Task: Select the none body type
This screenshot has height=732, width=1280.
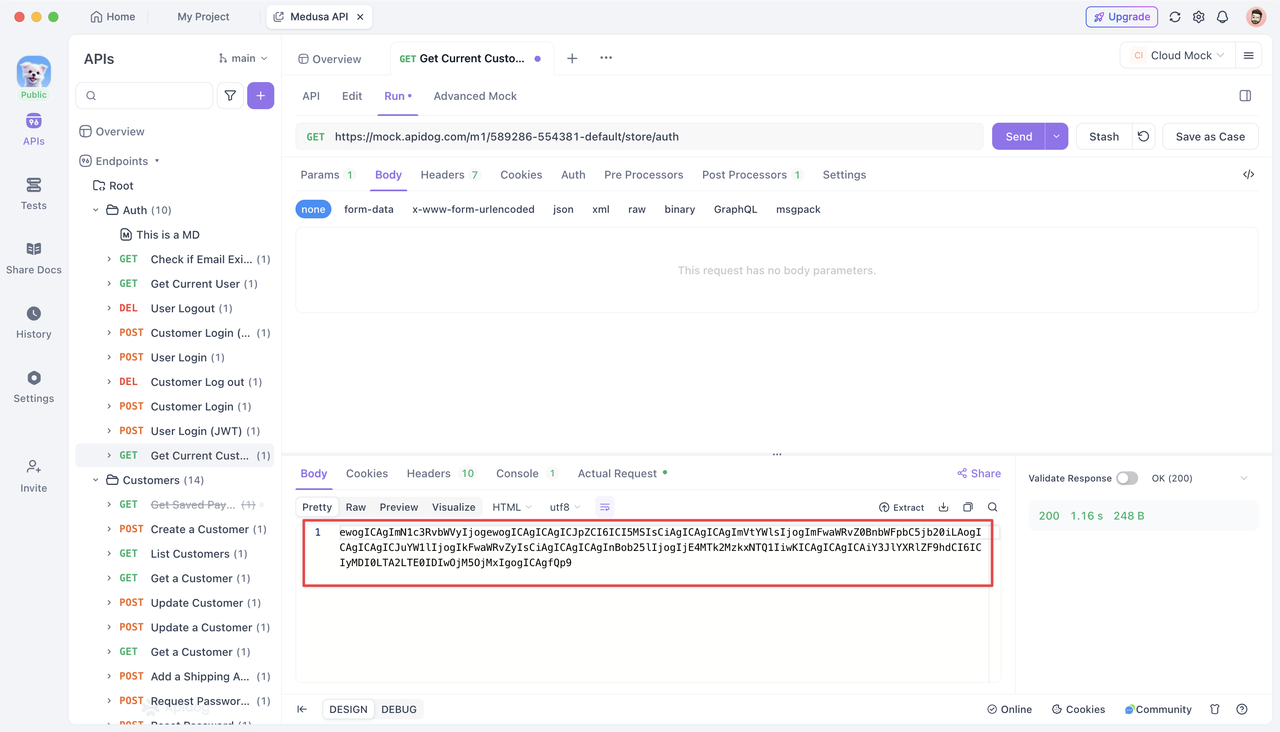Action: 313,209
